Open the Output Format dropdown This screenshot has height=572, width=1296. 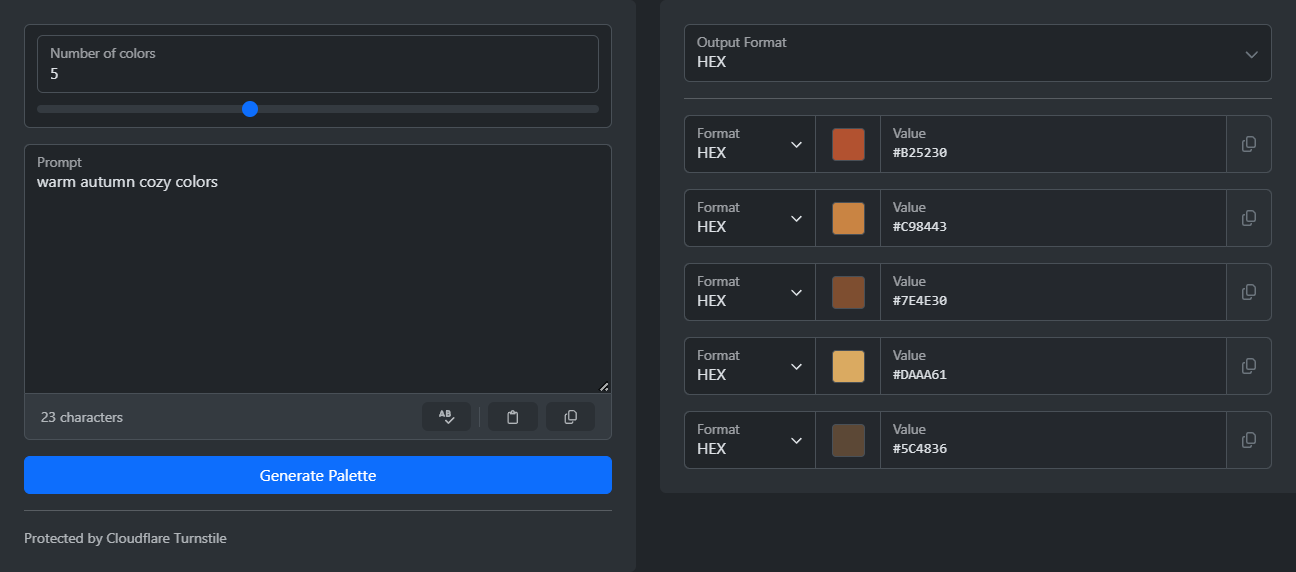point(977,53)
